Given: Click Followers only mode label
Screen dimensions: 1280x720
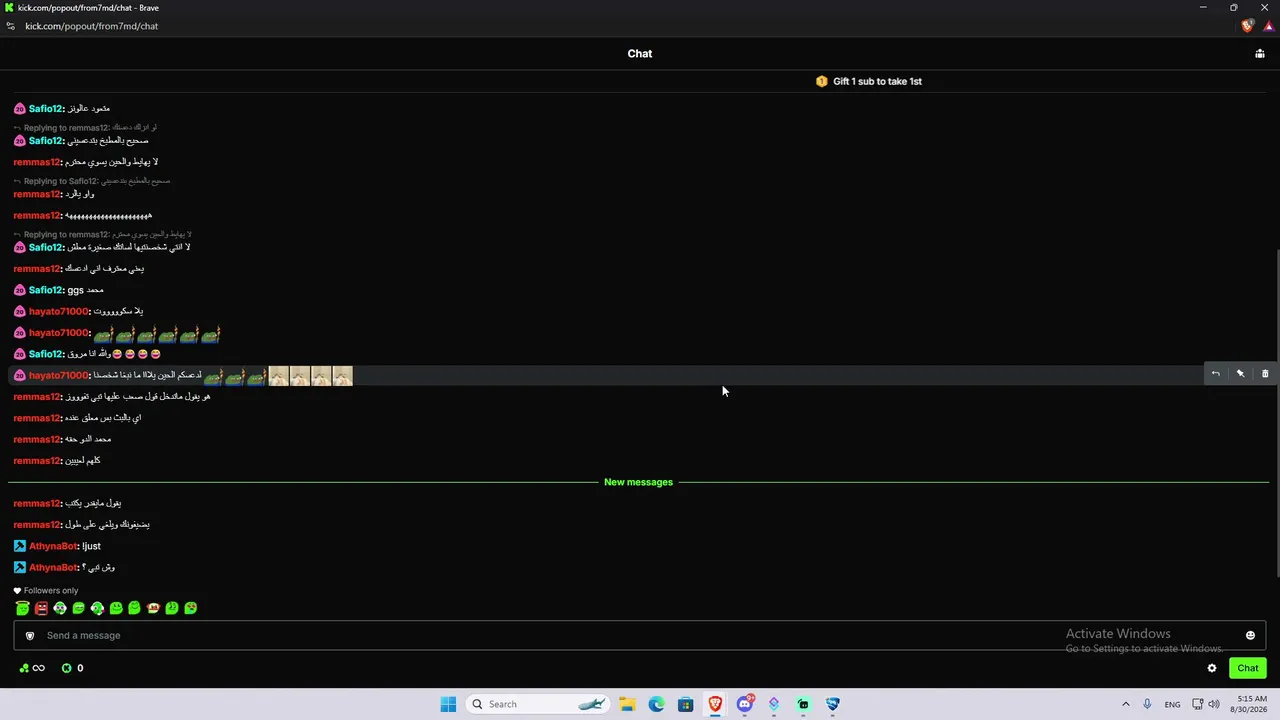Looking at the screenshot, I should pos(45,590).
